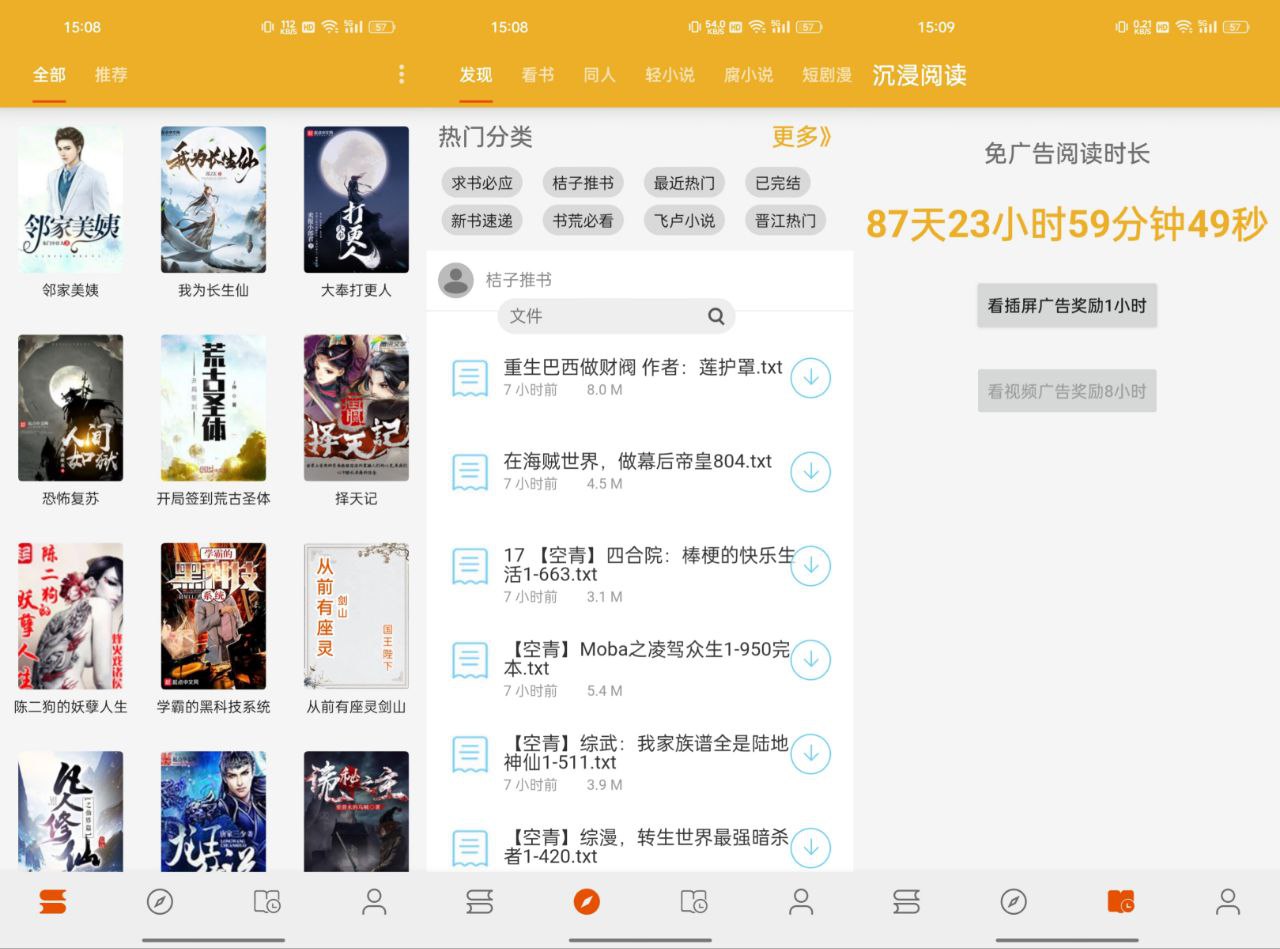This screenshot has height=949, width=1280.
Task: Open the 轻小说 tab
Action: [x=670, y=75]
